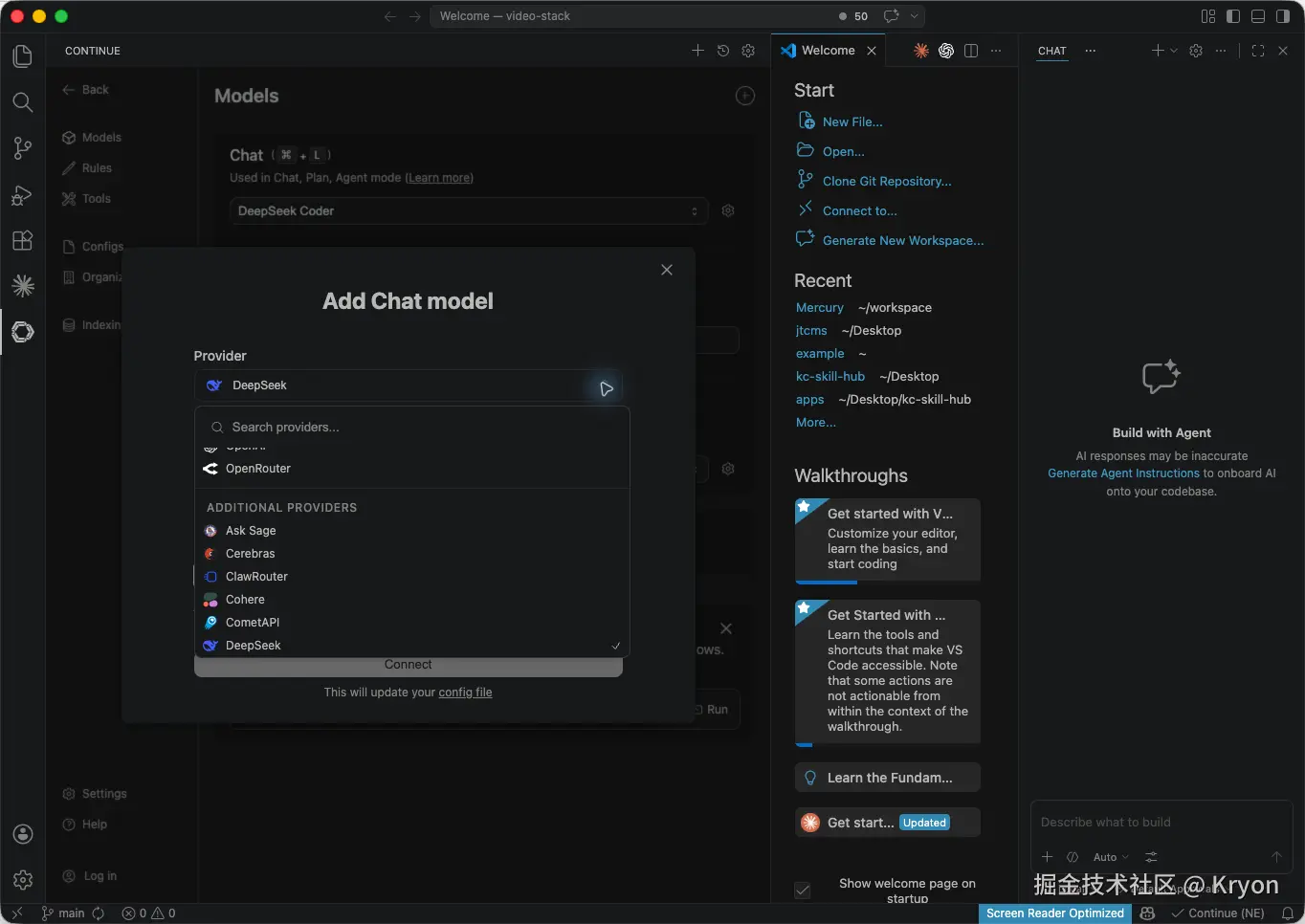The image size is (1305, 924).
Task: Maximize the CHAT panel
Action: click(1258, 51)
